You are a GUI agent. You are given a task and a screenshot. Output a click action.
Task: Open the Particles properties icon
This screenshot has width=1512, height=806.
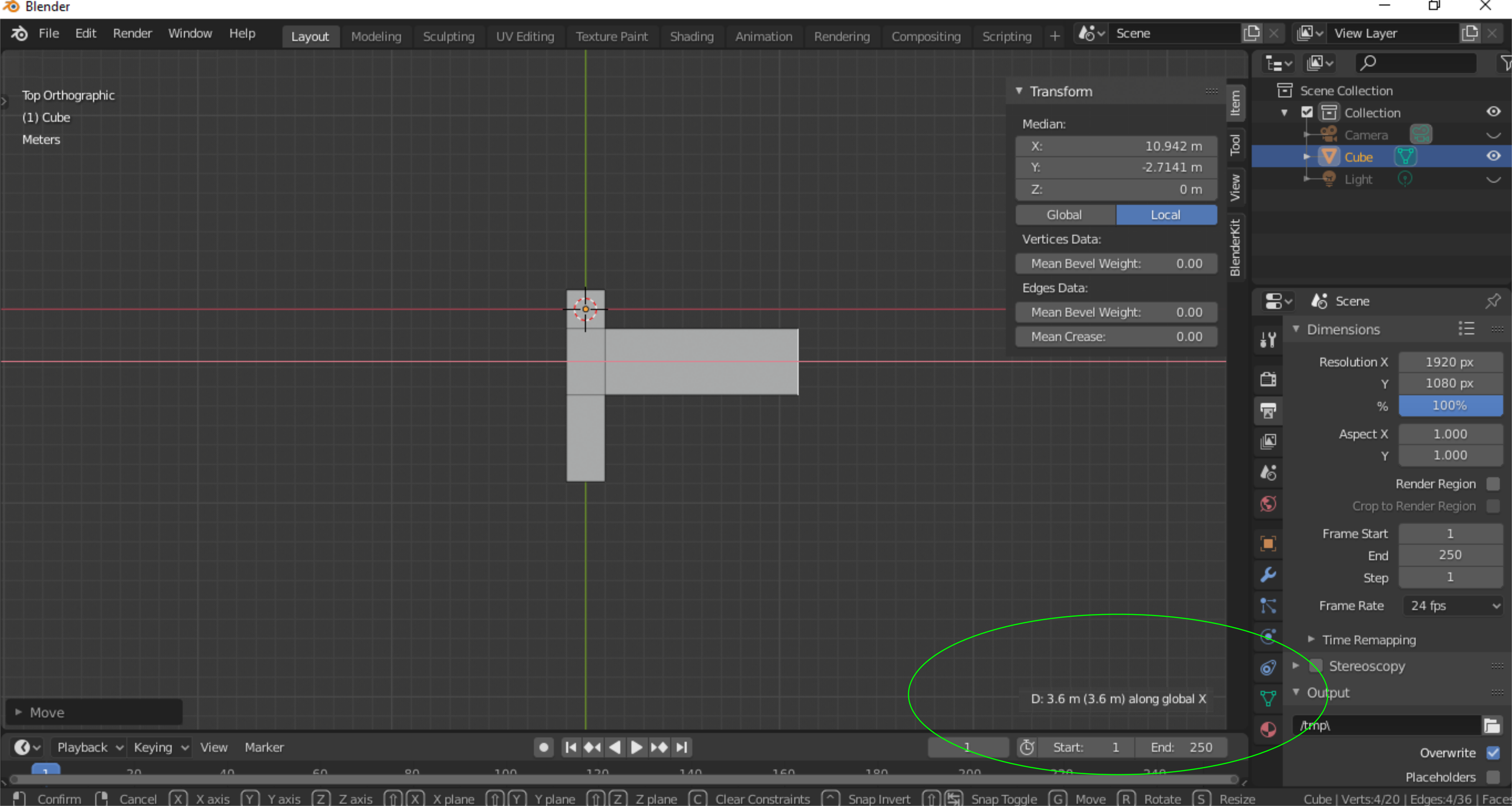click(1268, 605)
